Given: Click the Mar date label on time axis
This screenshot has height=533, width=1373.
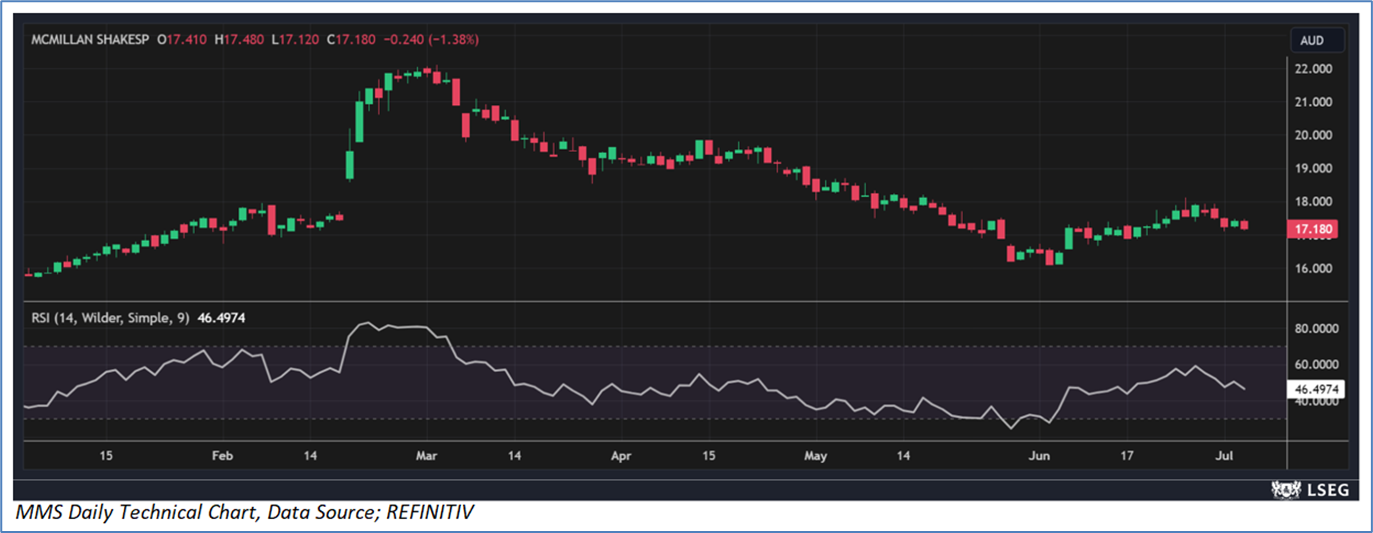Looking at the screenshot, I should (426, 456).
